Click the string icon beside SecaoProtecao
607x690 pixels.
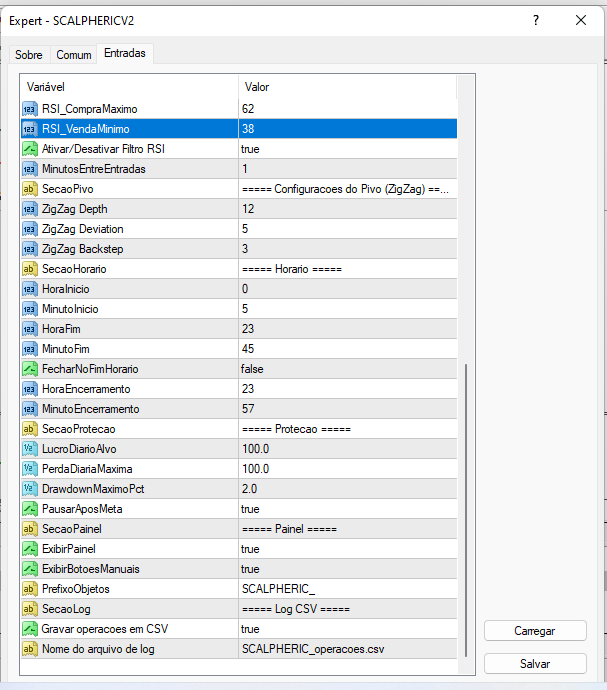(29, 429)
